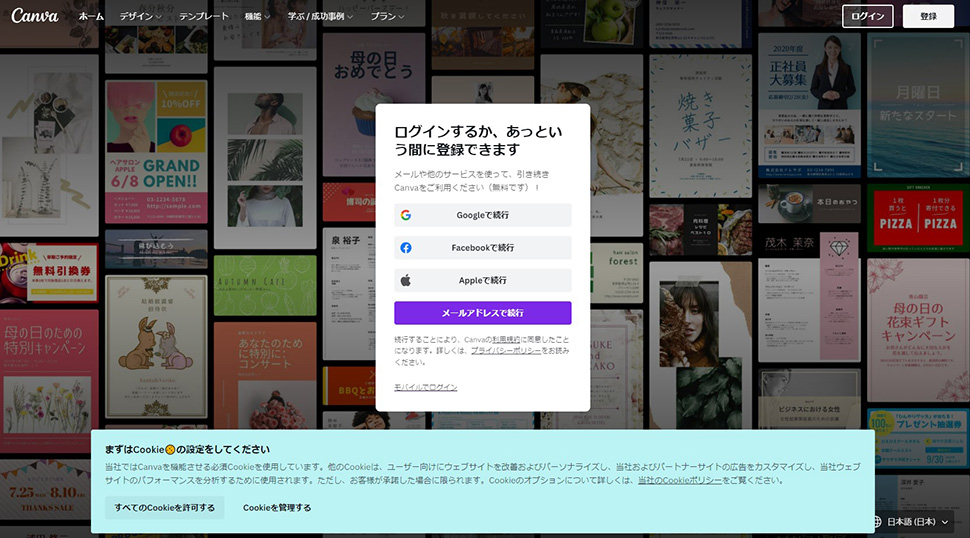
Task: Select the 母の日の花束ギフトキャンペーン template
Action: 918,331
